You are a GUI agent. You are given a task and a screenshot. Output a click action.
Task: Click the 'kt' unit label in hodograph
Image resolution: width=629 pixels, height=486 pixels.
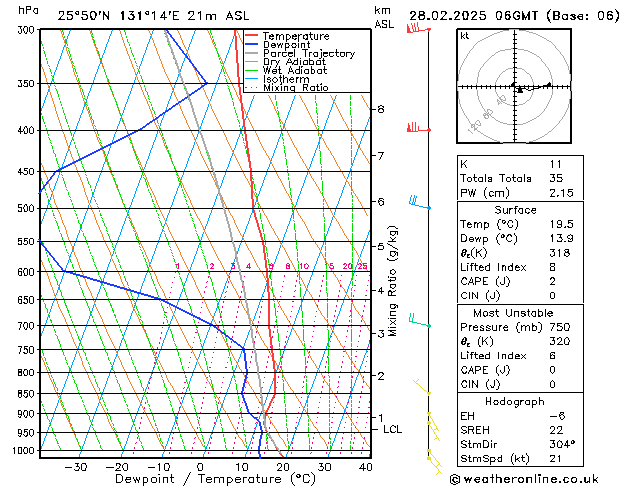pos(465,36)
